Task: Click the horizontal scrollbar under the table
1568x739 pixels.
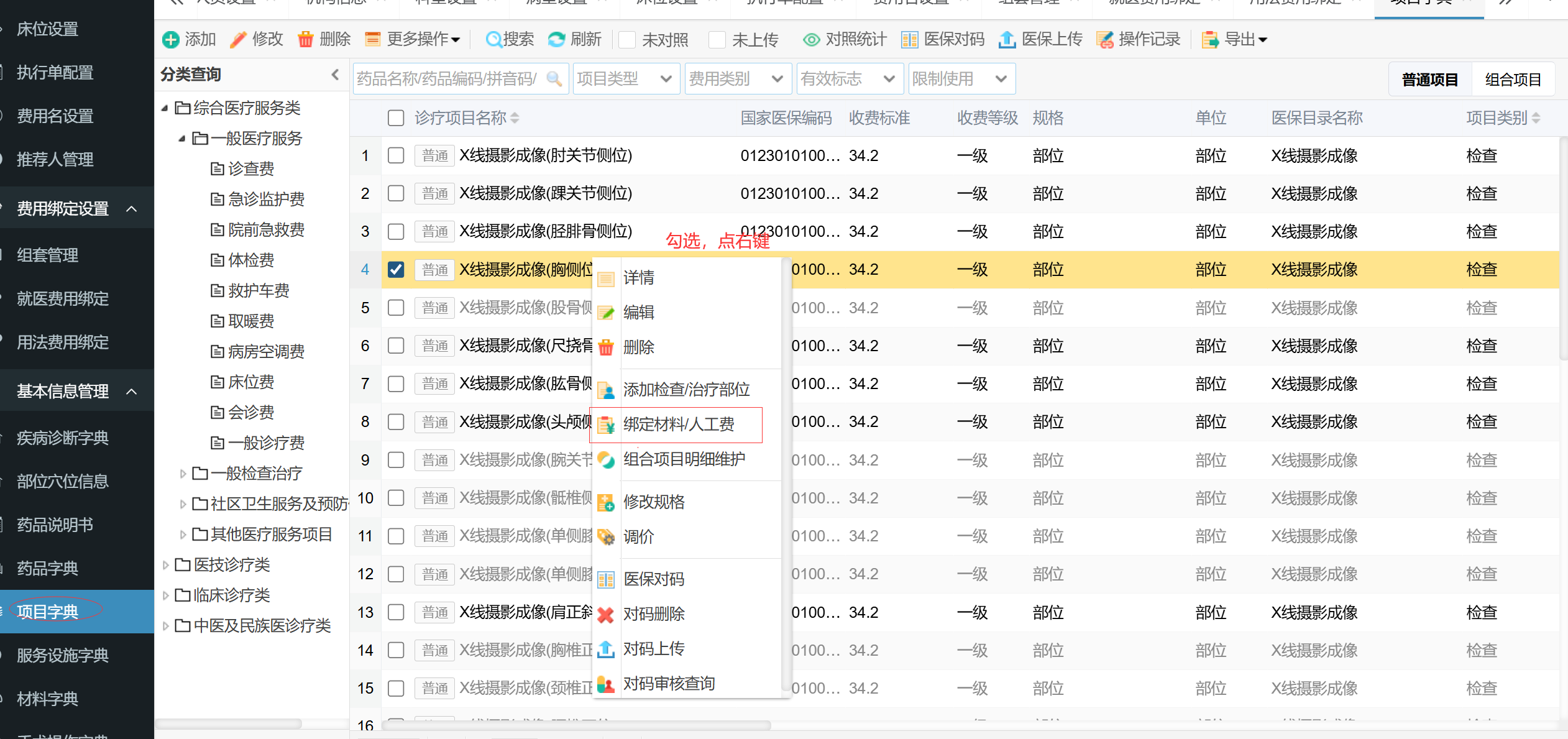Action: click(575, 725)
